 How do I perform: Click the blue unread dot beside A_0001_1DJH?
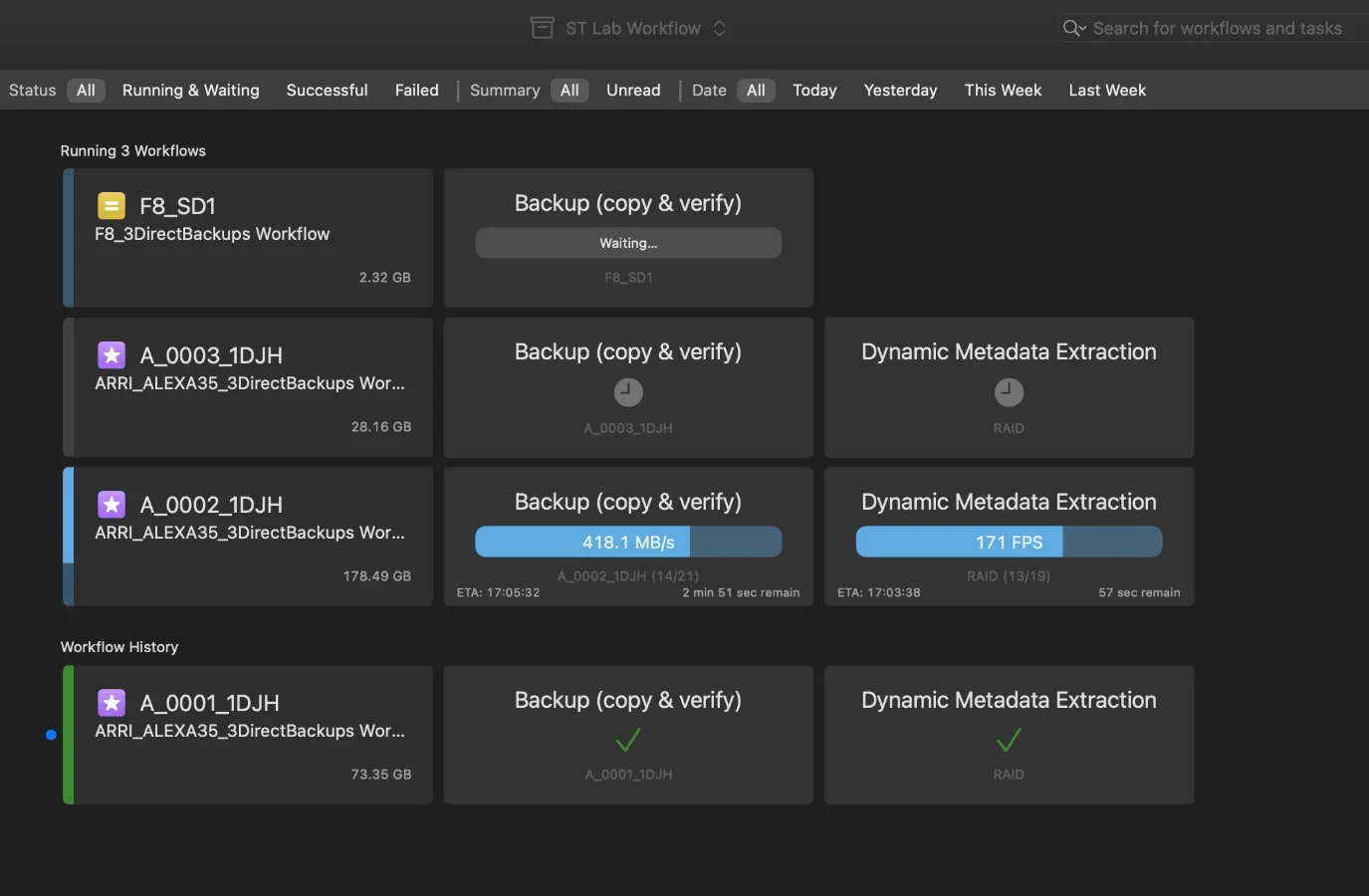51,735
